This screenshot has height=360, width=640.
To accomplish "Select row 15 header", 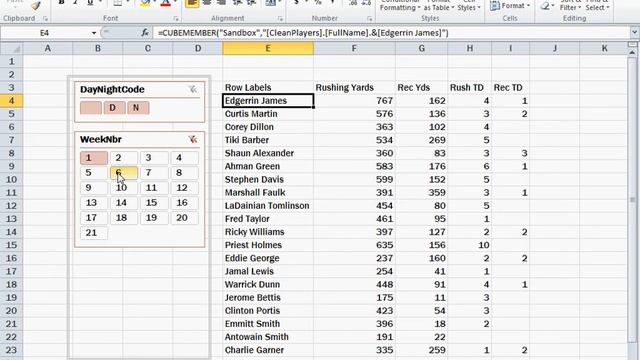I will click(x=11, y=245).
